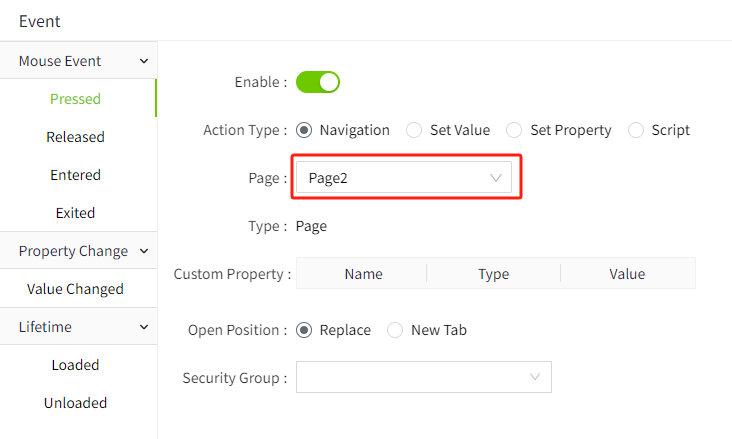Choose the Set Value action type
This screenshot has height=439, width=732.
point(414,130)
